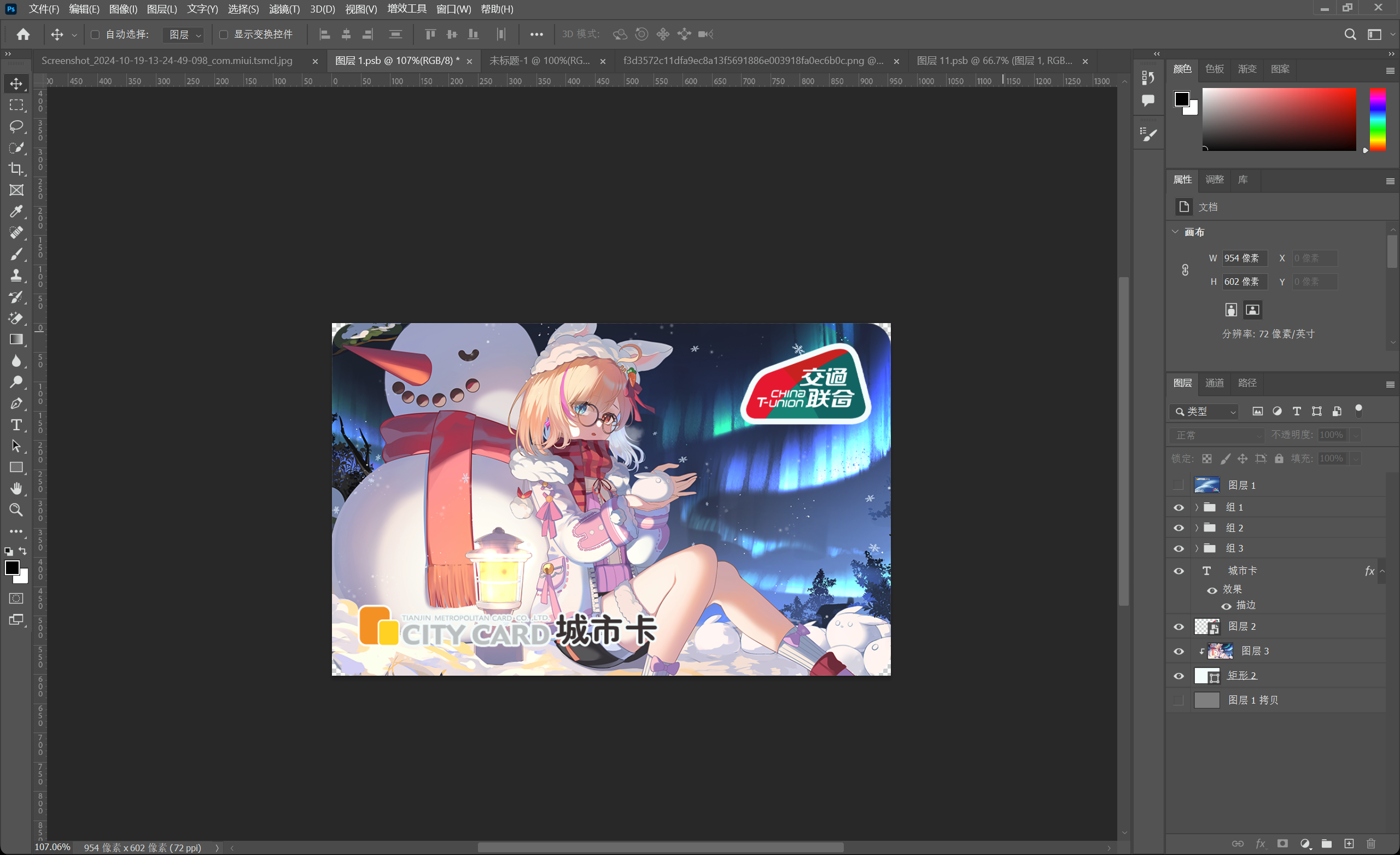
Task: Open the 图层 auto-select dropdown
Action: (184, 34)
